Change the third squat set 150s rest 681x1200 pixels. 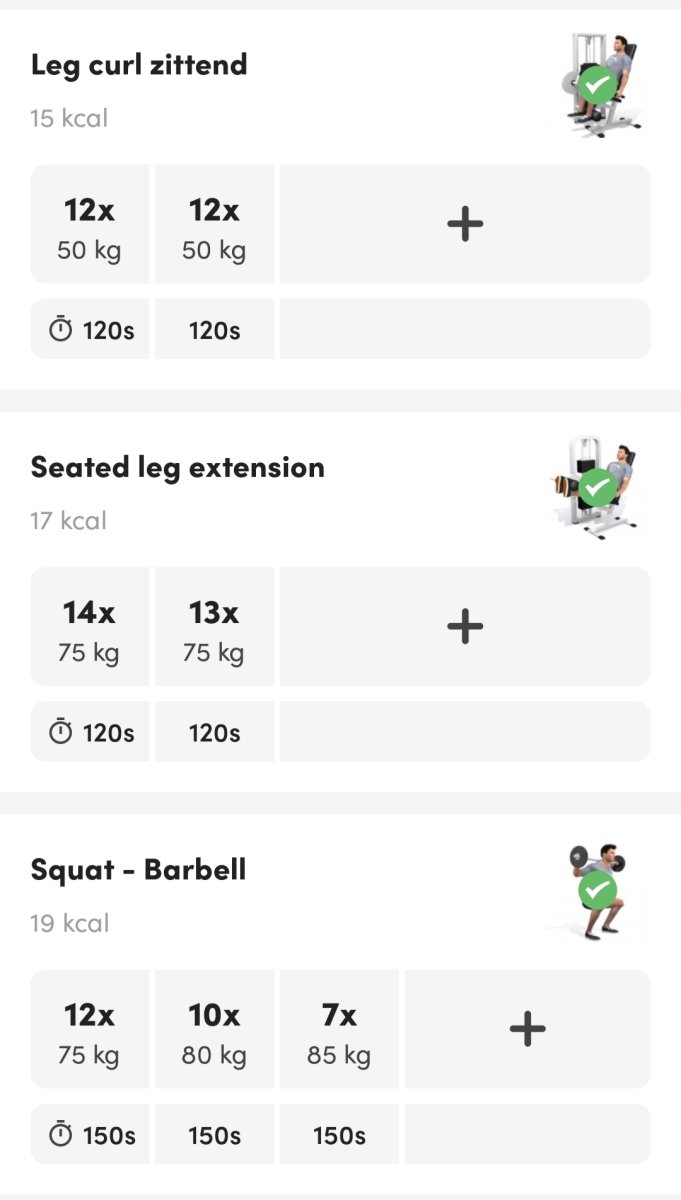tap(339, 1135)
